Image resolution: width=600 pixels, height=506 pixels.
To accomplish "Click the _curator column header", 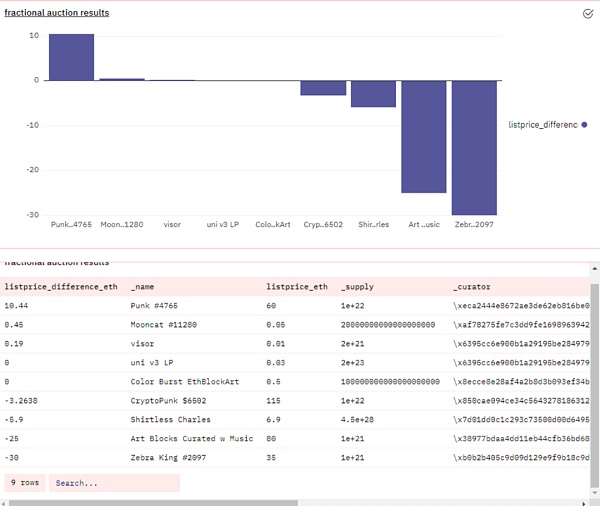I will pyautogui.click(x=471, y=286).
